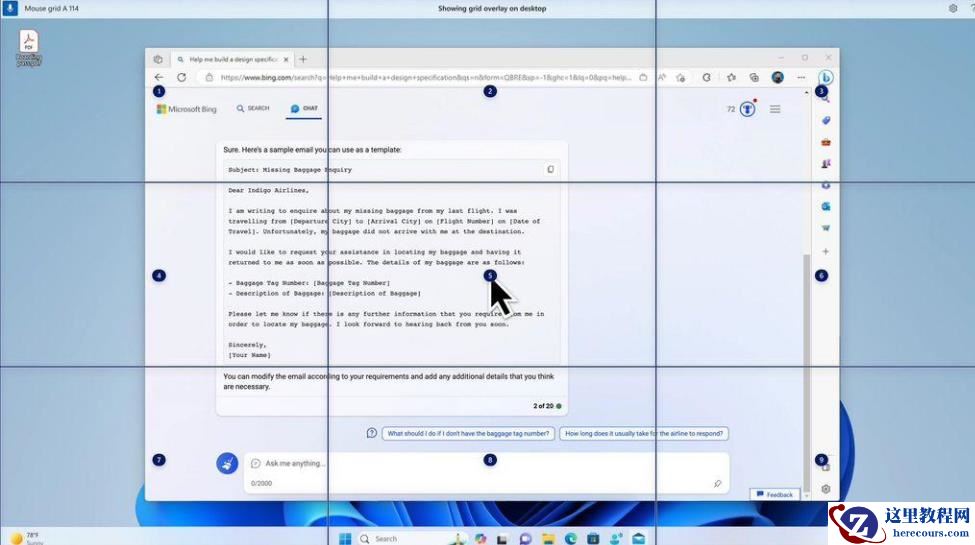Switch to the SEARCH tab

(x=253, y=108)
